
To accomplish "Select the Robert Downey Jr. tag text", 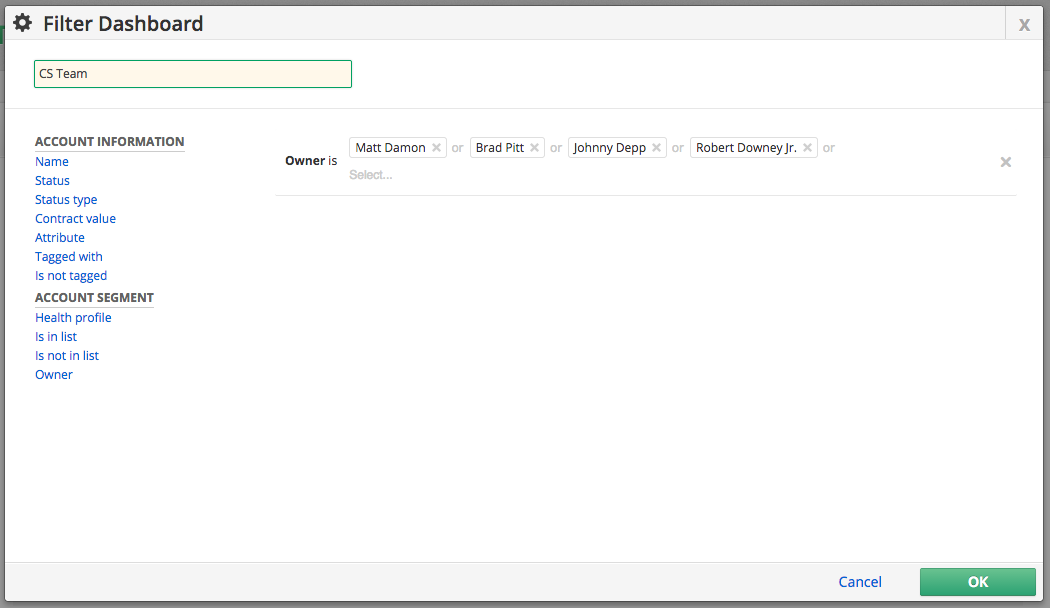I will (x=746, y=147).
